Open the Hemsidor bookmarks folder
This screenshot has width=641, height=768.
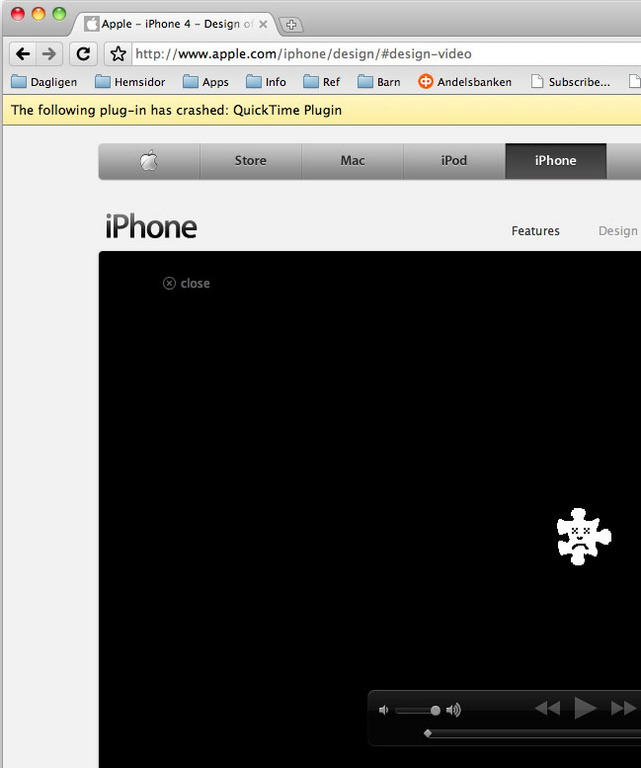pyautogui.click(x=130, y=82)
